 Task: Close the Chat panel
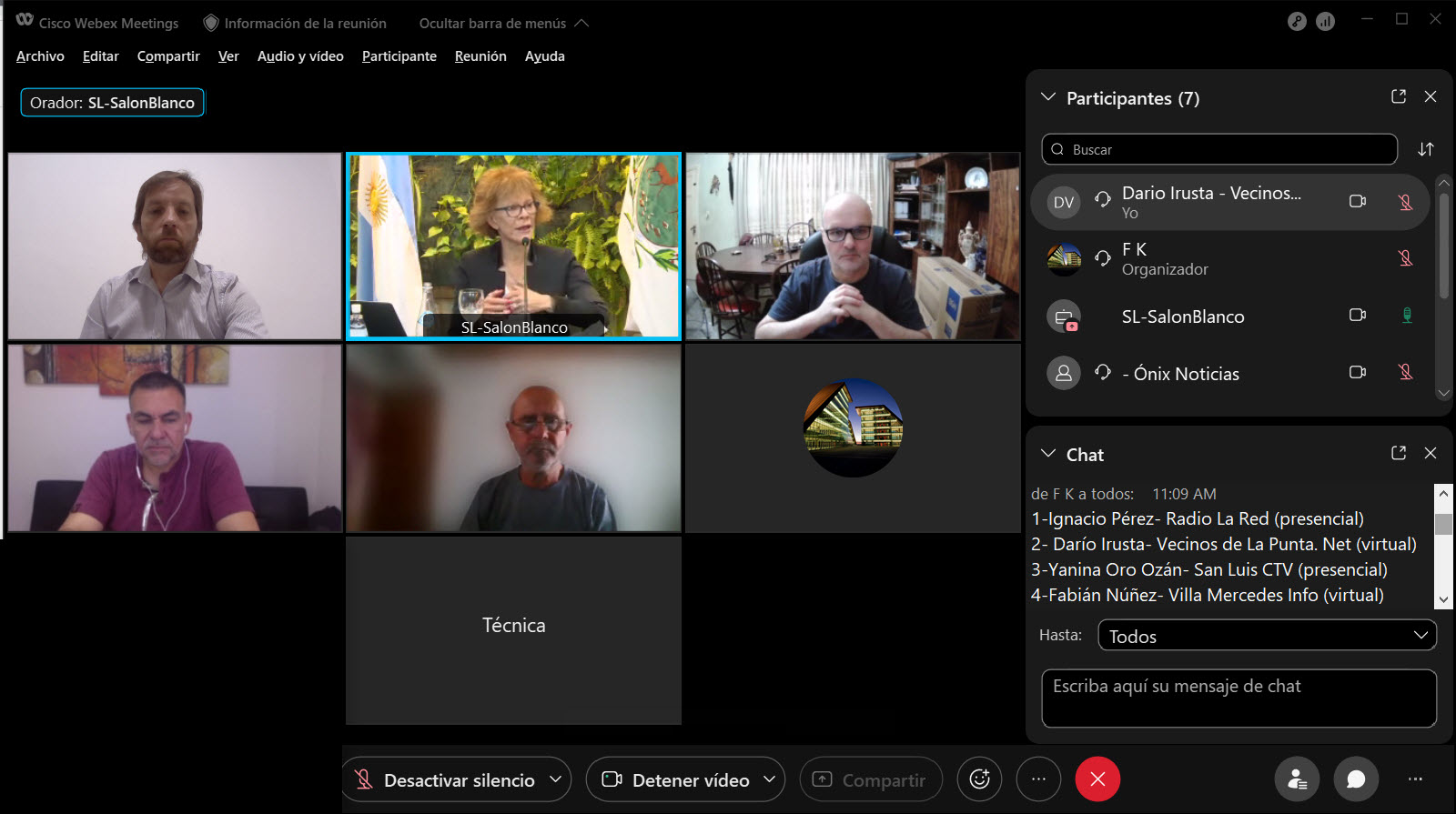pyautogui.click(x=1431, y=453)
